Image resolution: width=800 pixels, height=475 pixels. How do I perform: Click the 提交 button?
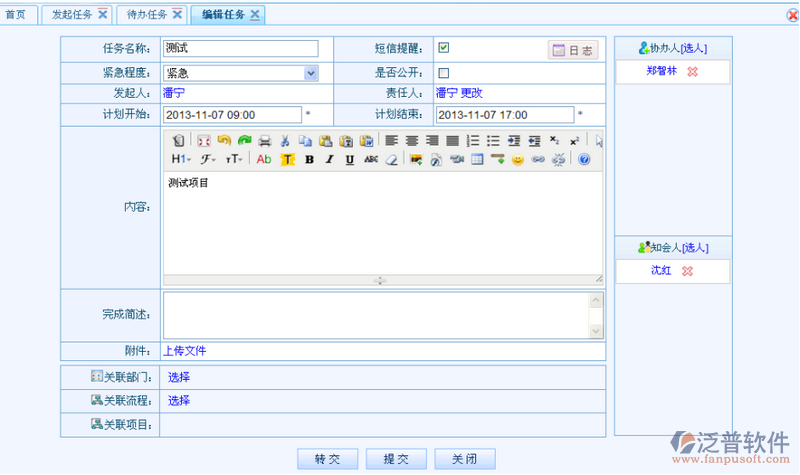[x=396, y=458]
